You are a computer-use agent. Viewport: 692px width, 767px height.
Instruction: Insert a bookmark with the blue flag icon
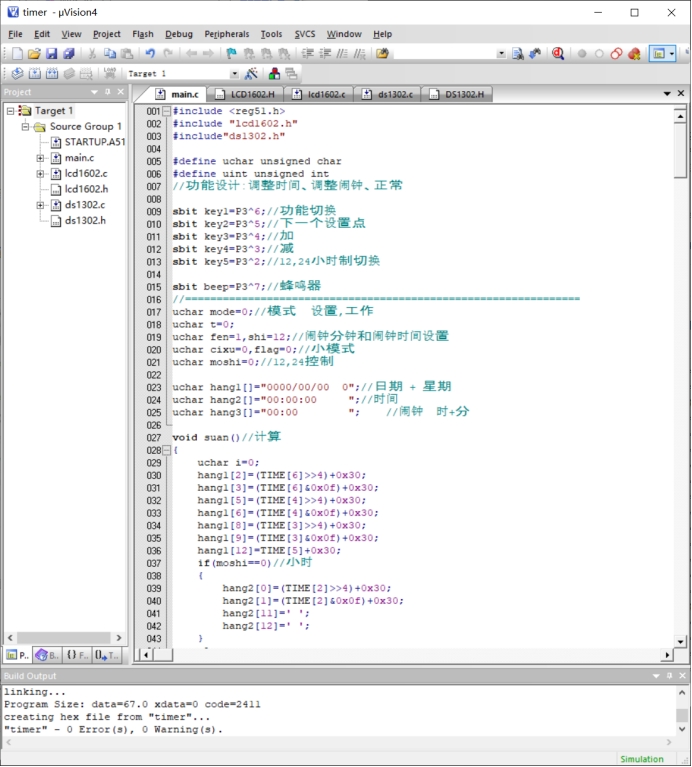click(231, 53)
